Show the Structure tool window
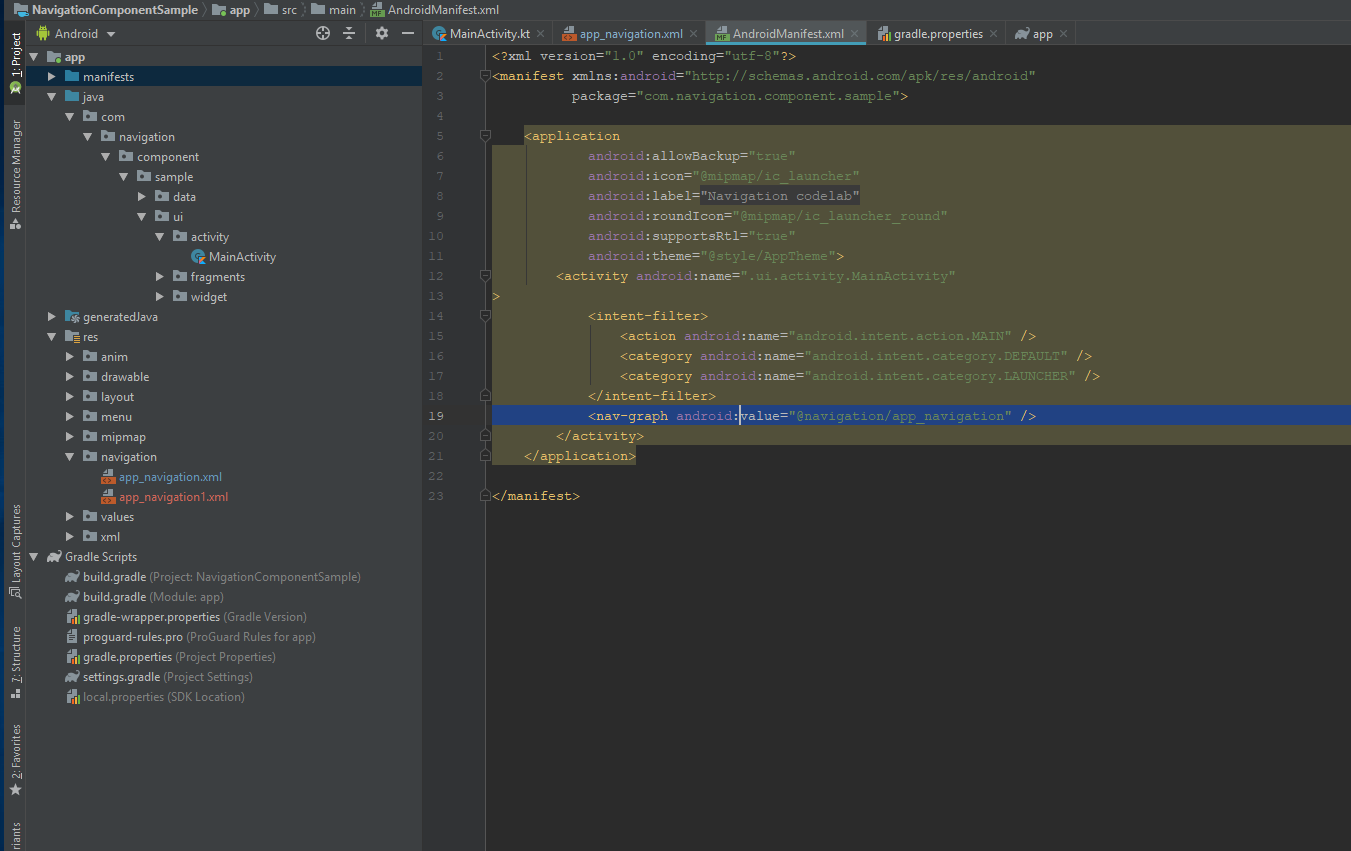 pyautogui.click(x=15, y=662)
